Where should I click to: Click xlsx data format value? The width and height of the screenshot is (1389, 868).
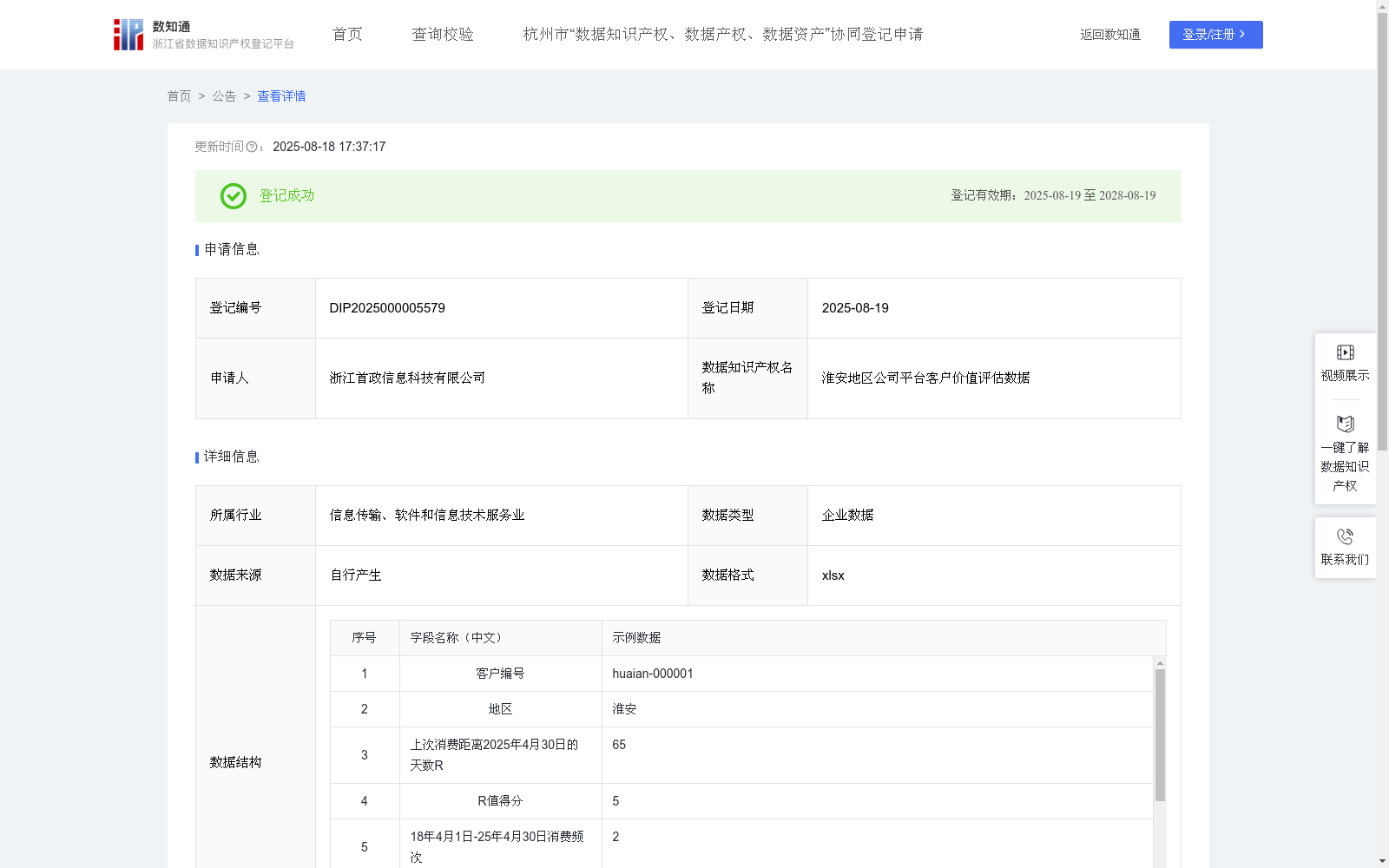[x=833, y=575]
